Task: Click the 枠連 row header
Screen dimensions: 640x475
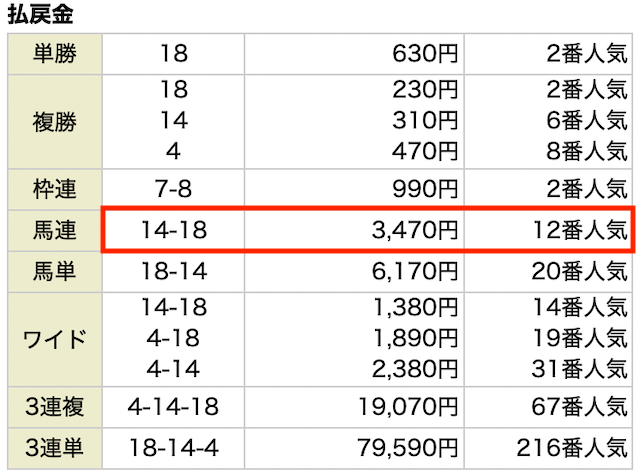Action: tap(55, 189)
